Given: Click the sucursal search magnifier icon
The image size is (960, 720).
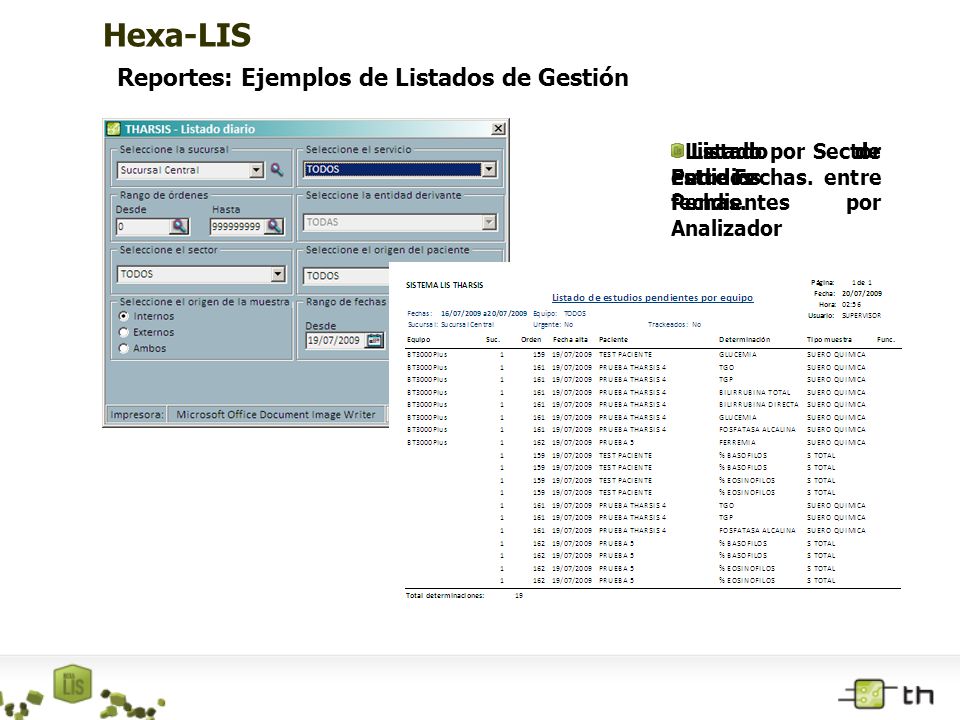Looking at the screenshot, I should coord(277,170).
